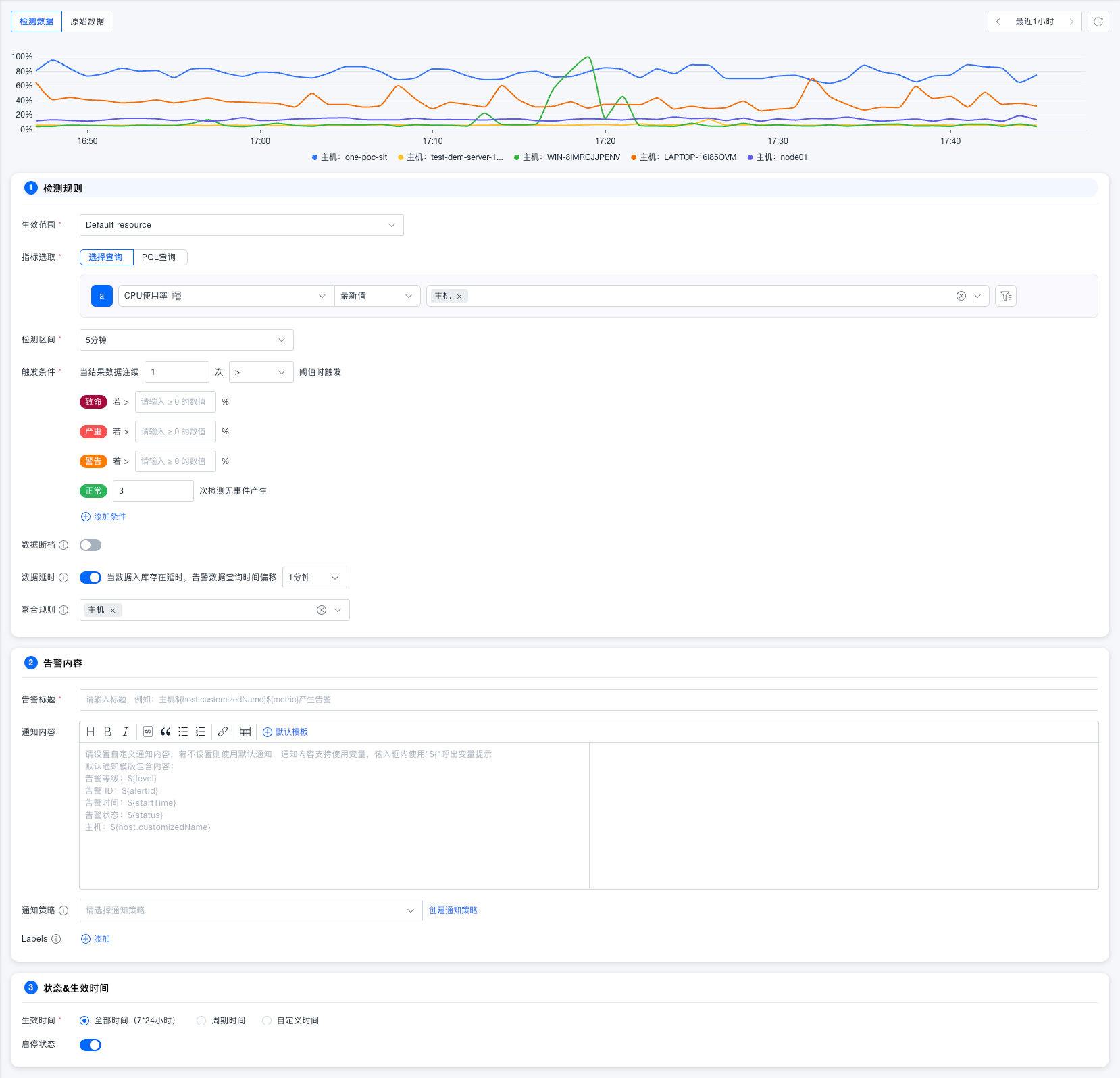Click the 告警标题 input field
The width and height of the screenshot is (1120, 1078).
(589, 700)
